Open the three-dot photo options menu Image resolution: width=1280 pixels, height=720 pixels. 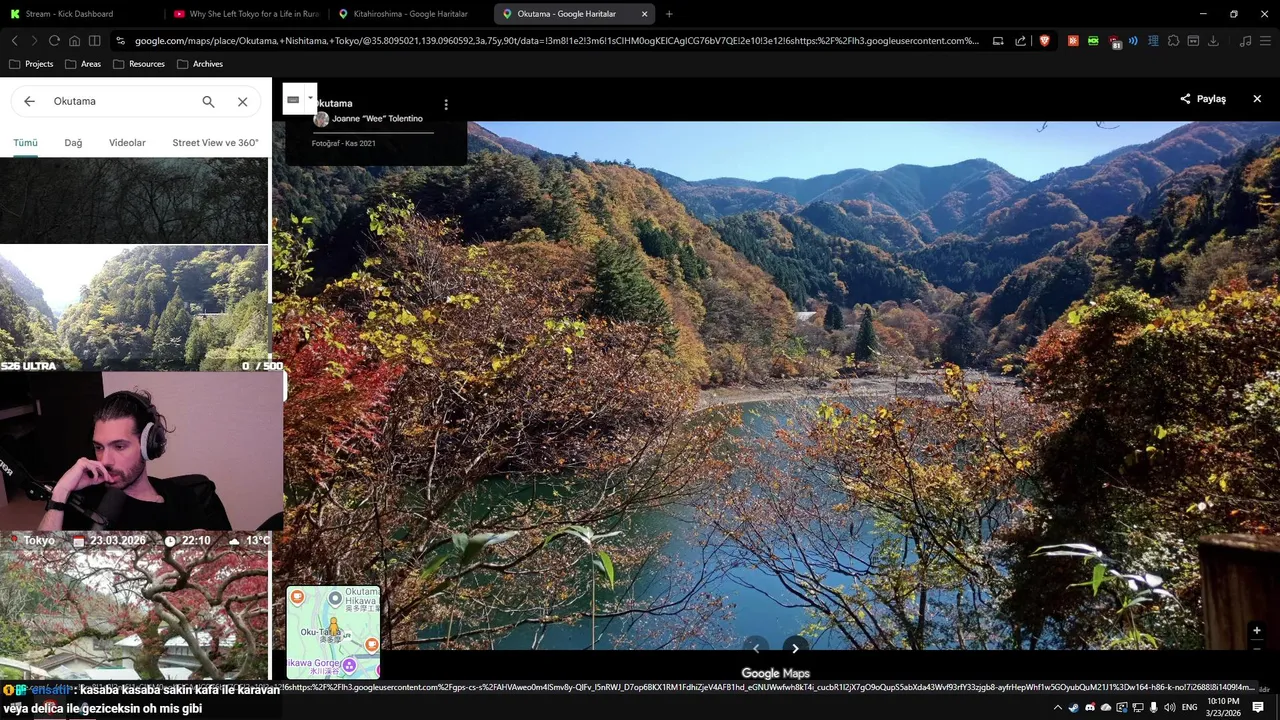coord(446,104)
